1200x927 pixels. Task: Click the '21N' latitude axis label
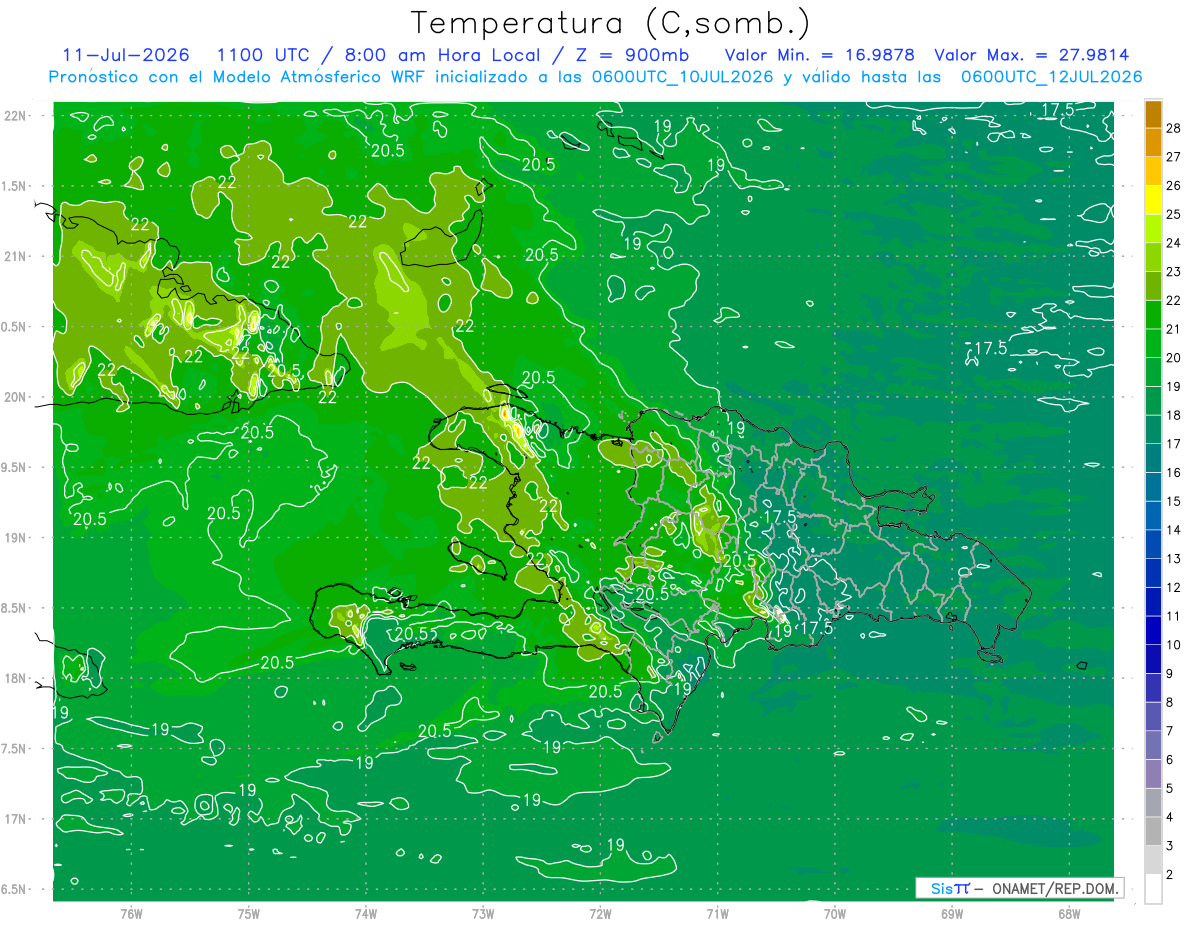(x=15, y=256)
